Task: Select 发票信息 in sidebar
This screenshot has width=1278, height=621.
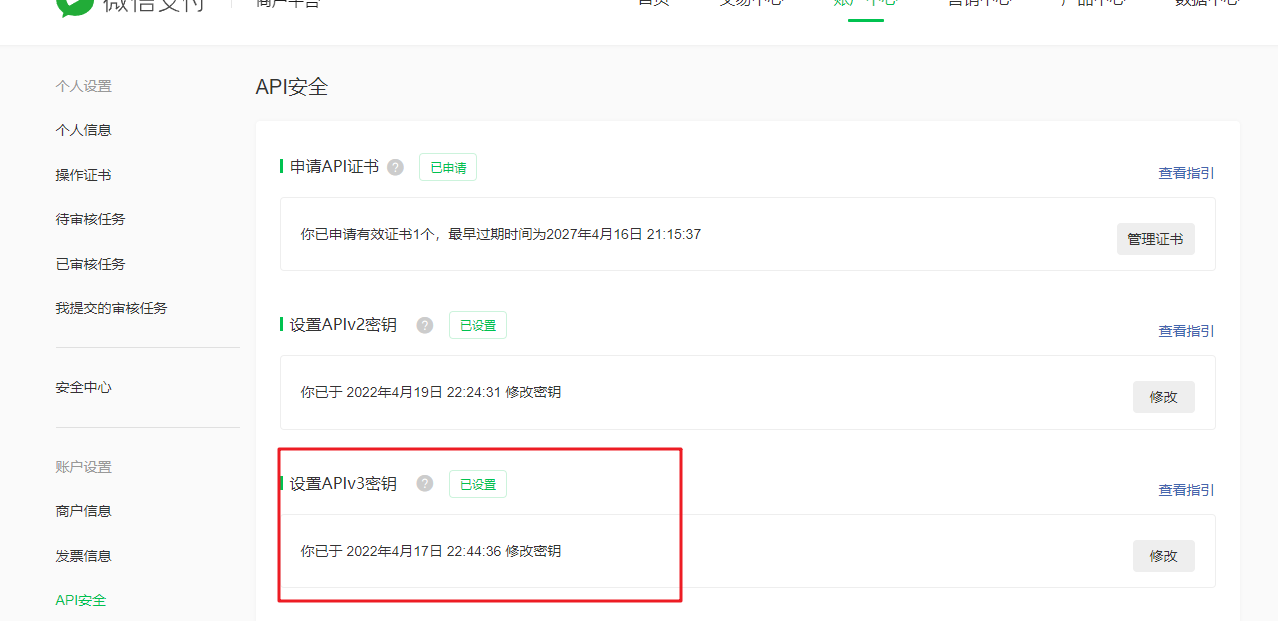Action: (83, 556)
